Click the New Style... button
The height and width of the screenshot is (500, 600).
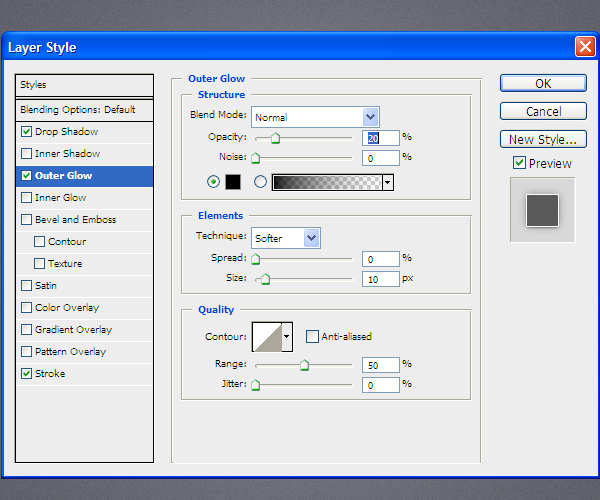543,139
